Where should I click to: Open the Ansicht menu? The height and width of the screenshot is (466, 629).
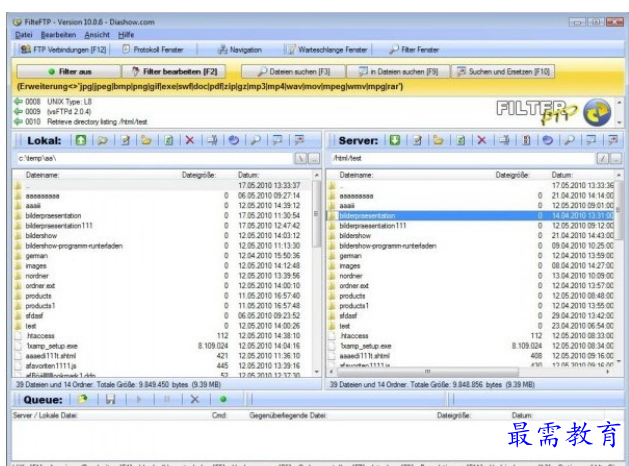[97, 34]
